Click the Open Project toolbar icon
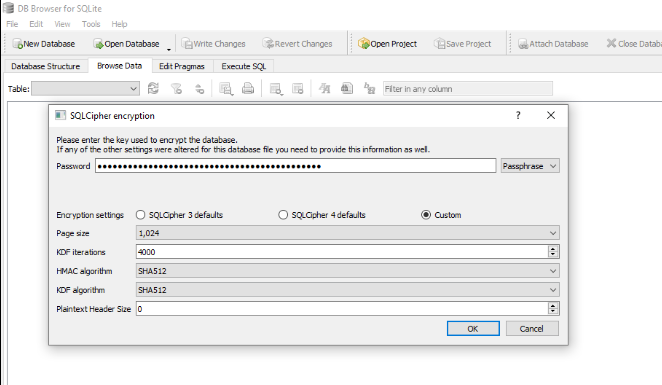The width and height of the screenshot is (662, 385). coord(364,44)
